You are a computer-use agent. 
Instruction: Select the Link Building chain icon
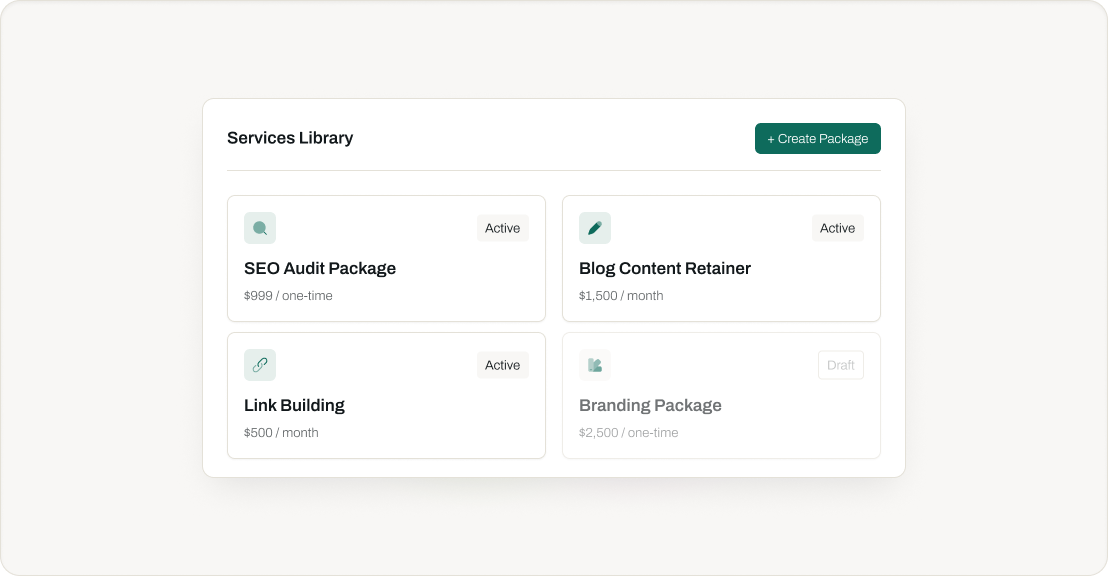pyautogui.click(x=260, y=365)
